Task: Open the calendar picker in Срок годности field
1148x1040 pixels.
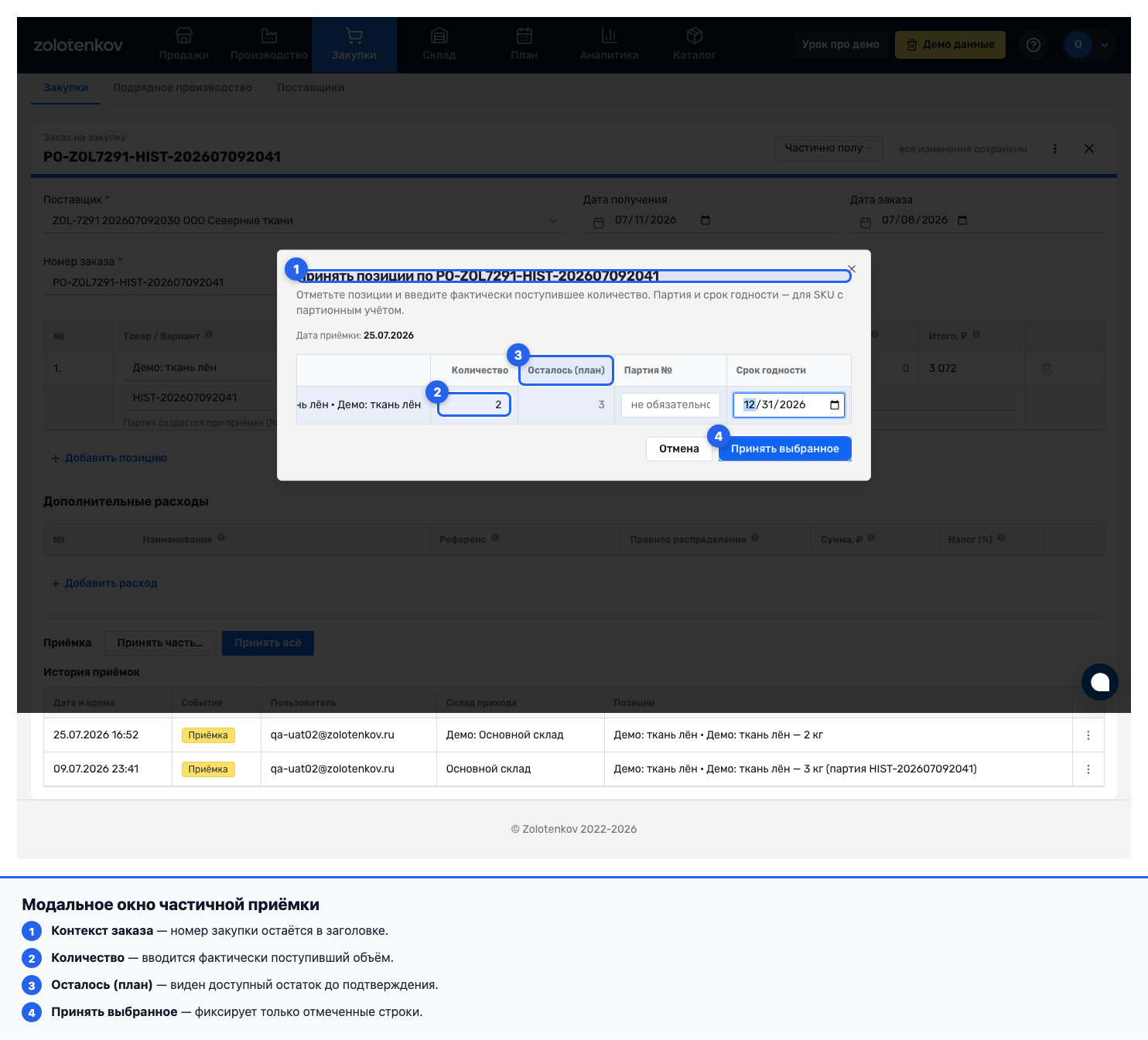Action: click(x=835, y=404)
